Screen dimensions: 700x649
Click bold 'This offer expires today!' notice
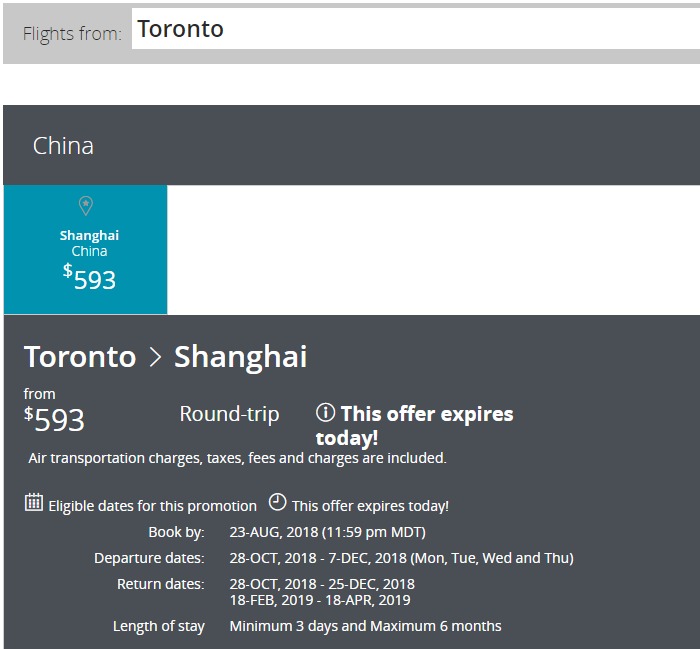(x=414, y=425)
